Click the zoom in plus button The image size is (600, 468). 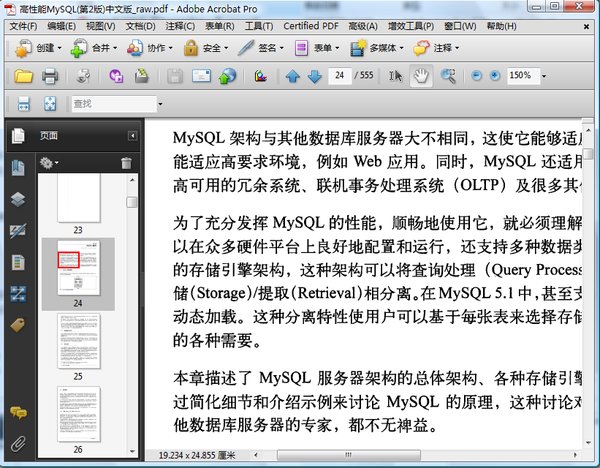tap(495, 76)
